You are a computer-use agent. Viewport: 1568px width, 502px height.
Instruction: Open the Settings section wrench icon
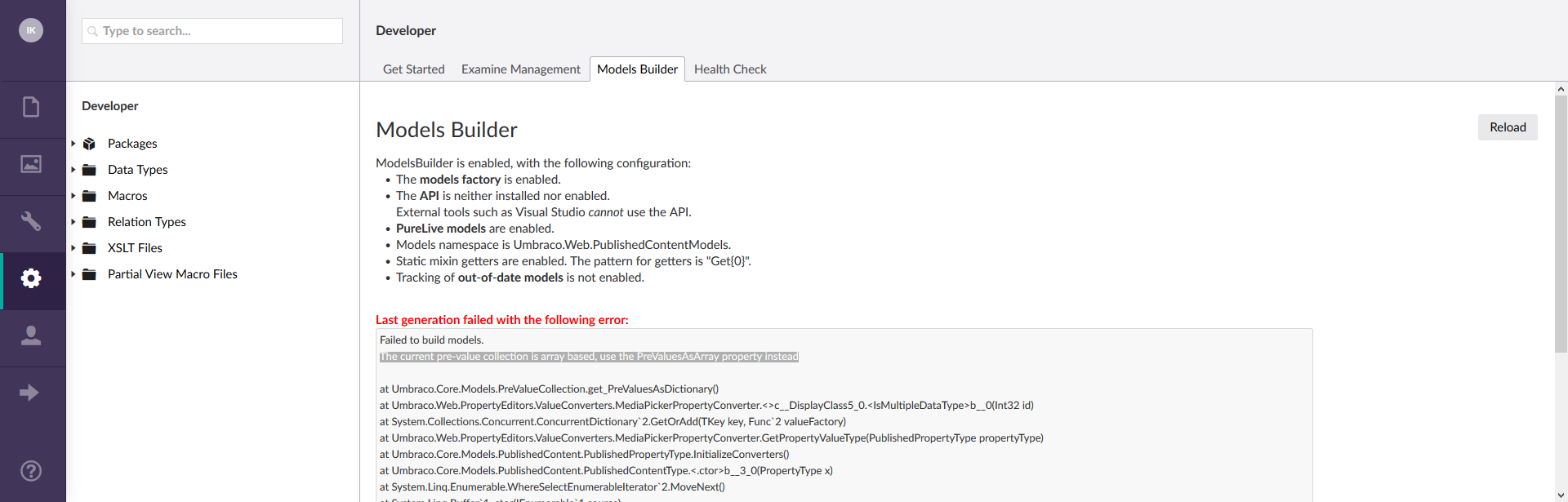click(31, 221)
